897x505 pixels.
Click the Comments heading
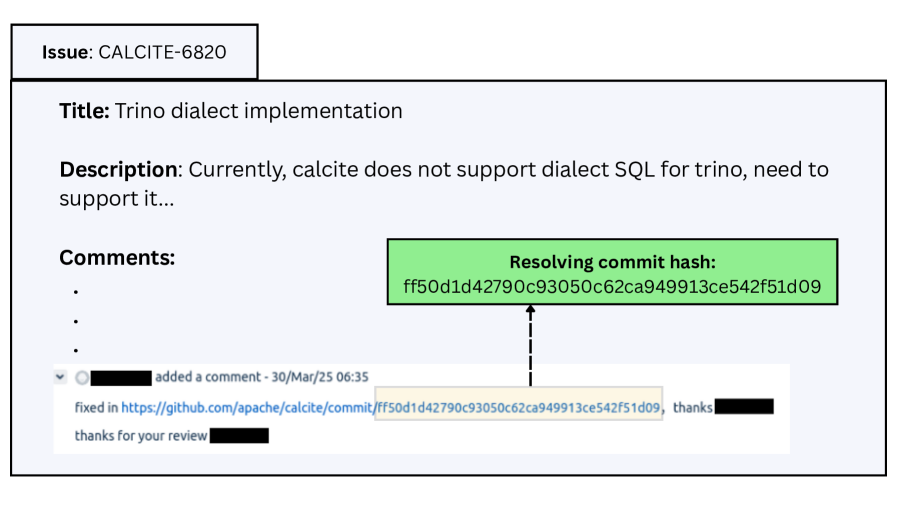point(117,258)
